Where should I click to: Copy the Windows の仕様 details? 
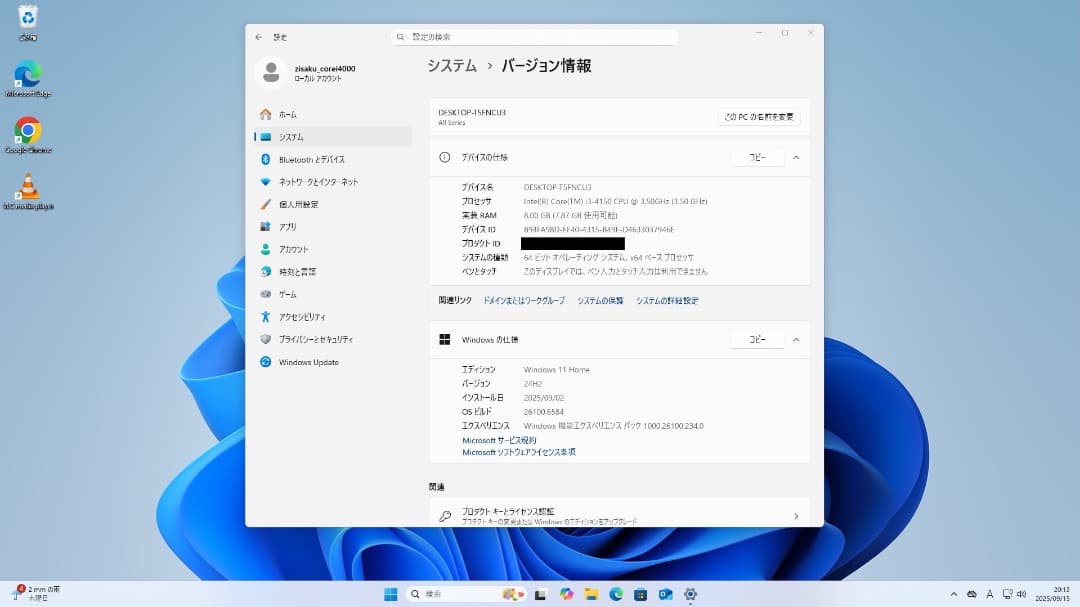tap(757, 340)
